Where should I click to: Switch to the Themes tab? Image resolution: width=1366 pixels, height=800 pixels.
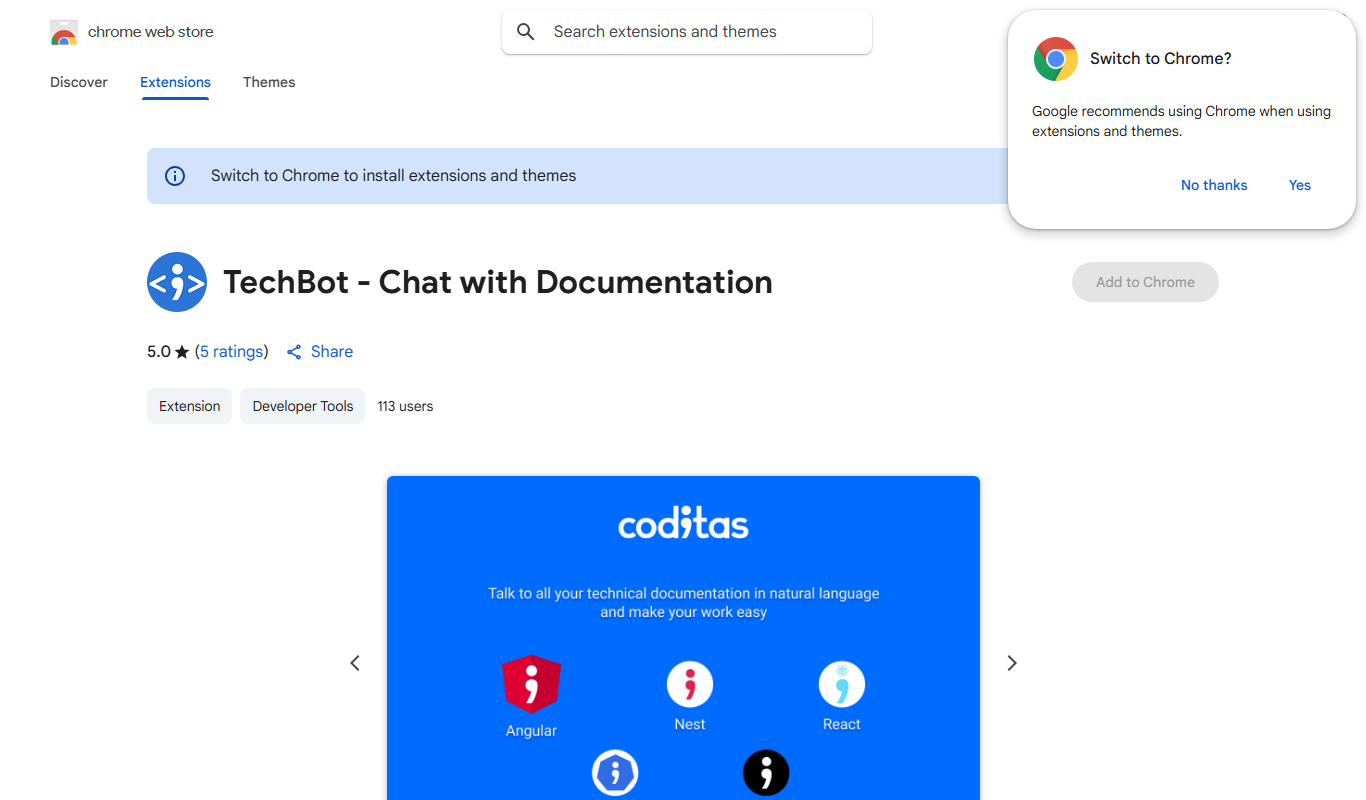tap(269, 82)
